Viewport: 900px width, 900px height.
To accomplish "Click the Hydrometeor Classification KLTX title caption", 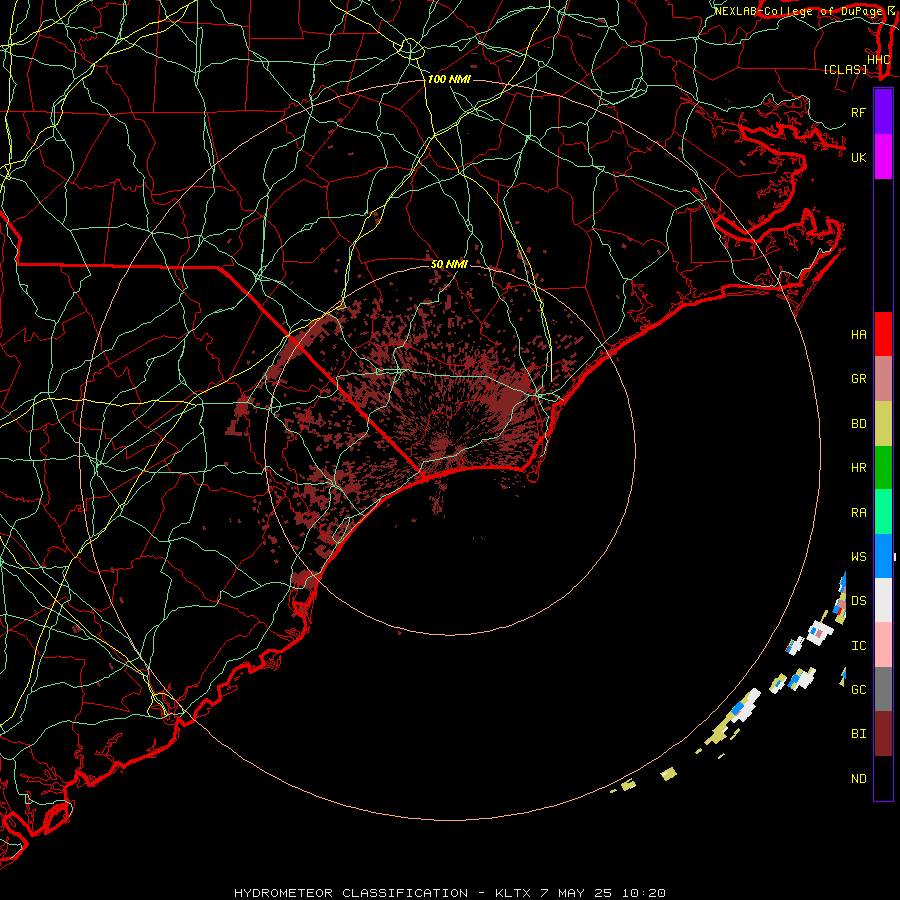I will point(450,893).
